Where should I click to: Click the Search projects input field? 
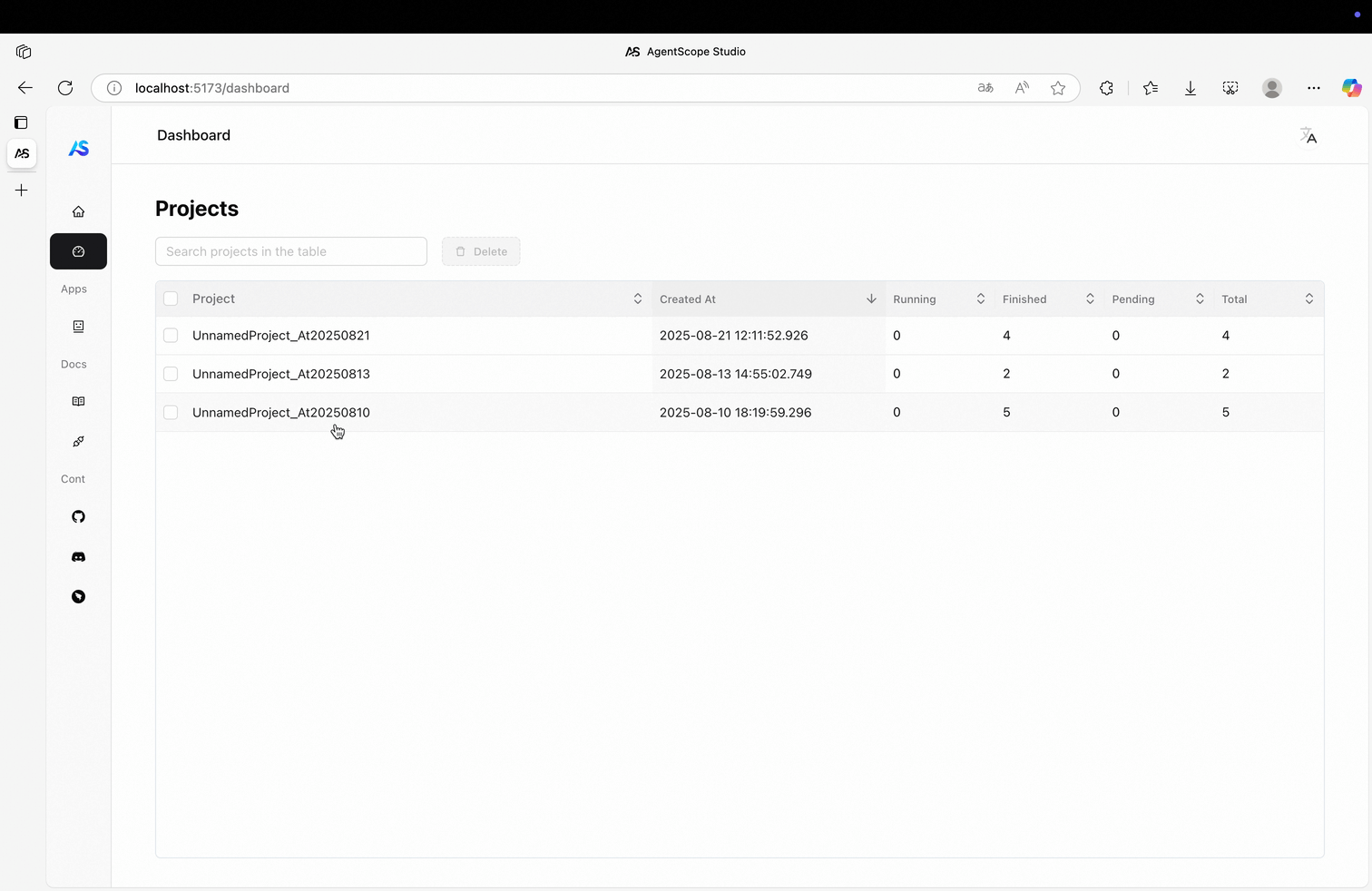click(291, 251)
